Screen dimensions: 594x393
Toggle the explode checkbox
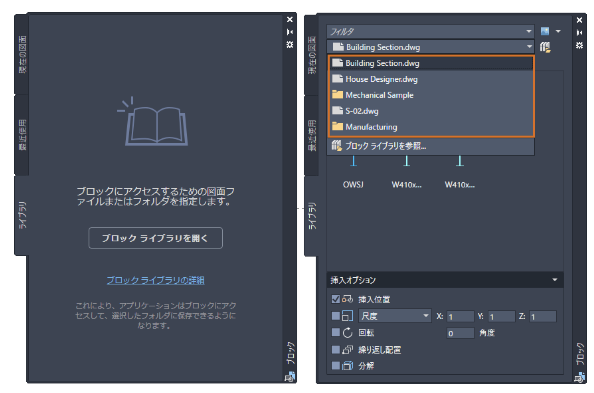(x=336, y=366)
